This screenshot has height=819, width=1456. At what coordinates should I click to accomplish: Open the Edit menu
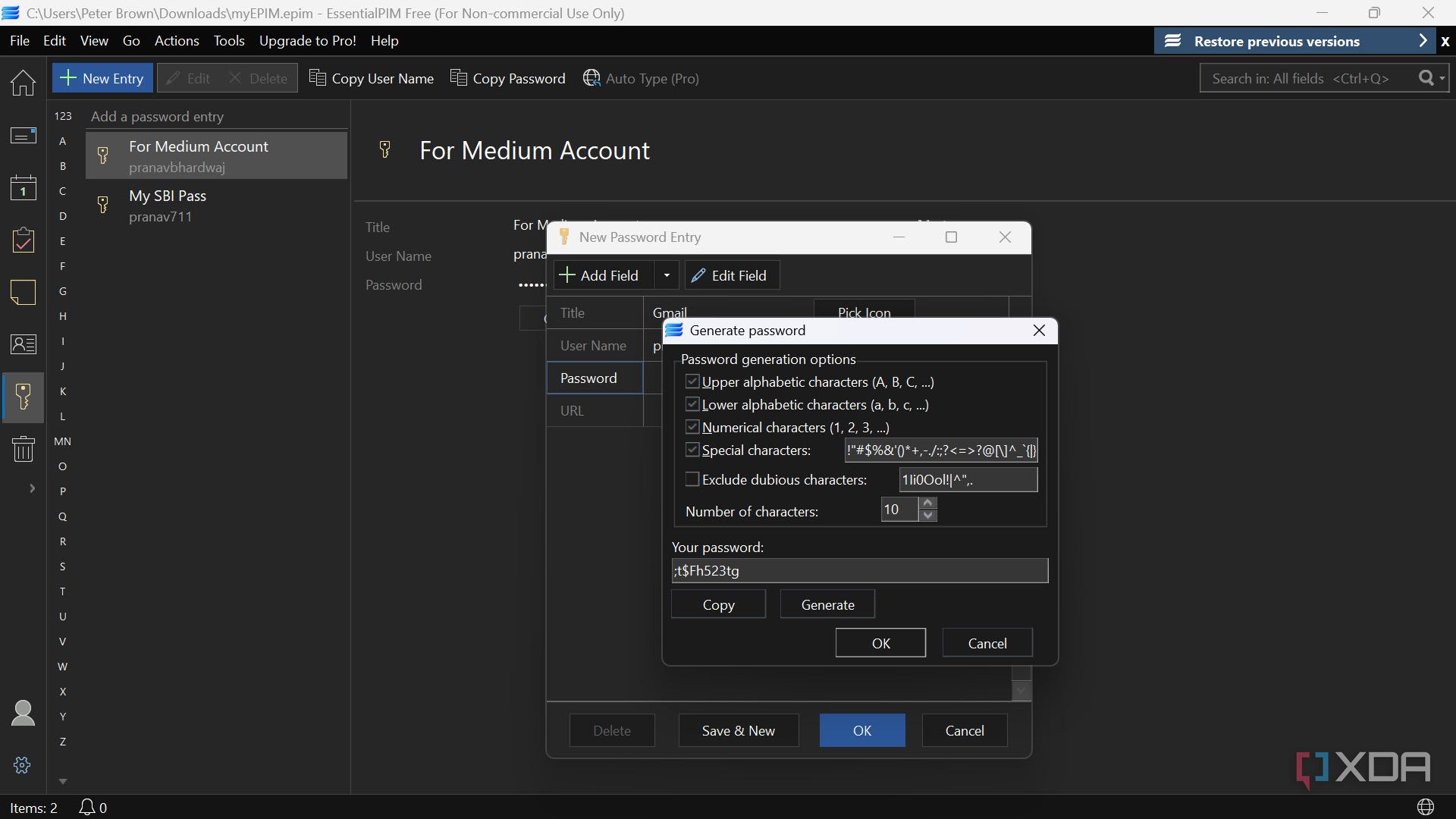tap(55, 41)
